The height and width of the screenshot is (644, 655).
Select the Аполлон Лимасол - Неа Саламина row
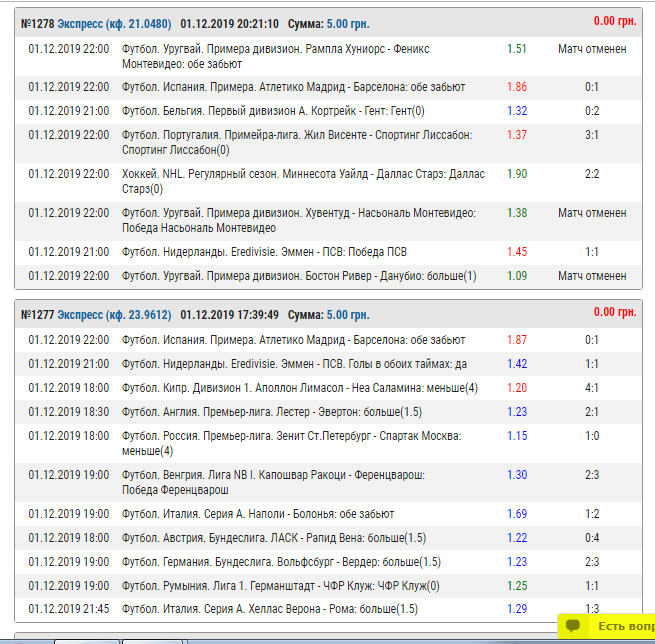click(x=328, y=388)
